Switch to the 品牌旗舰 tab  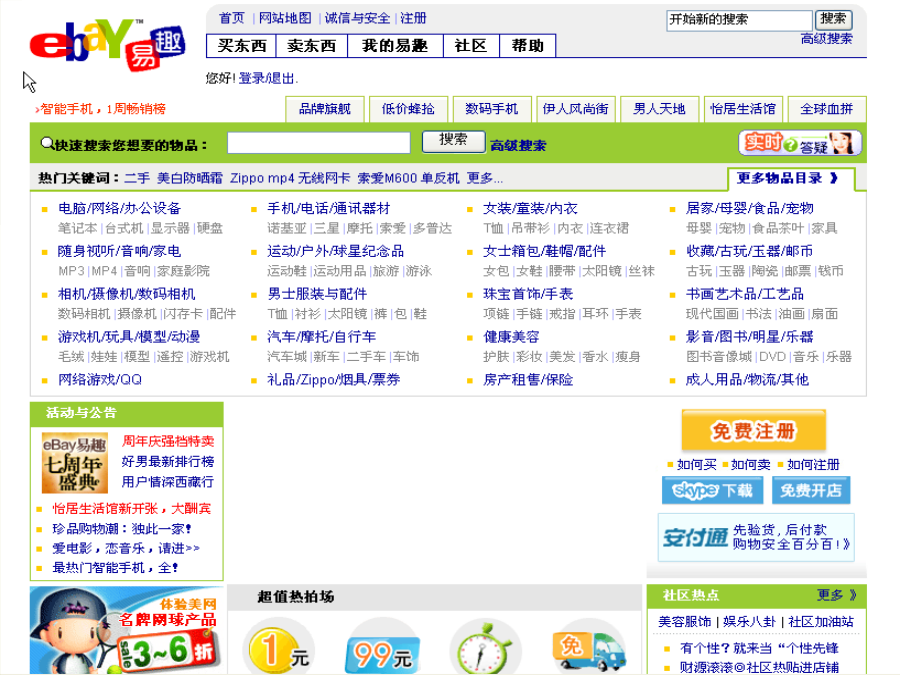[x=325, y=109]
